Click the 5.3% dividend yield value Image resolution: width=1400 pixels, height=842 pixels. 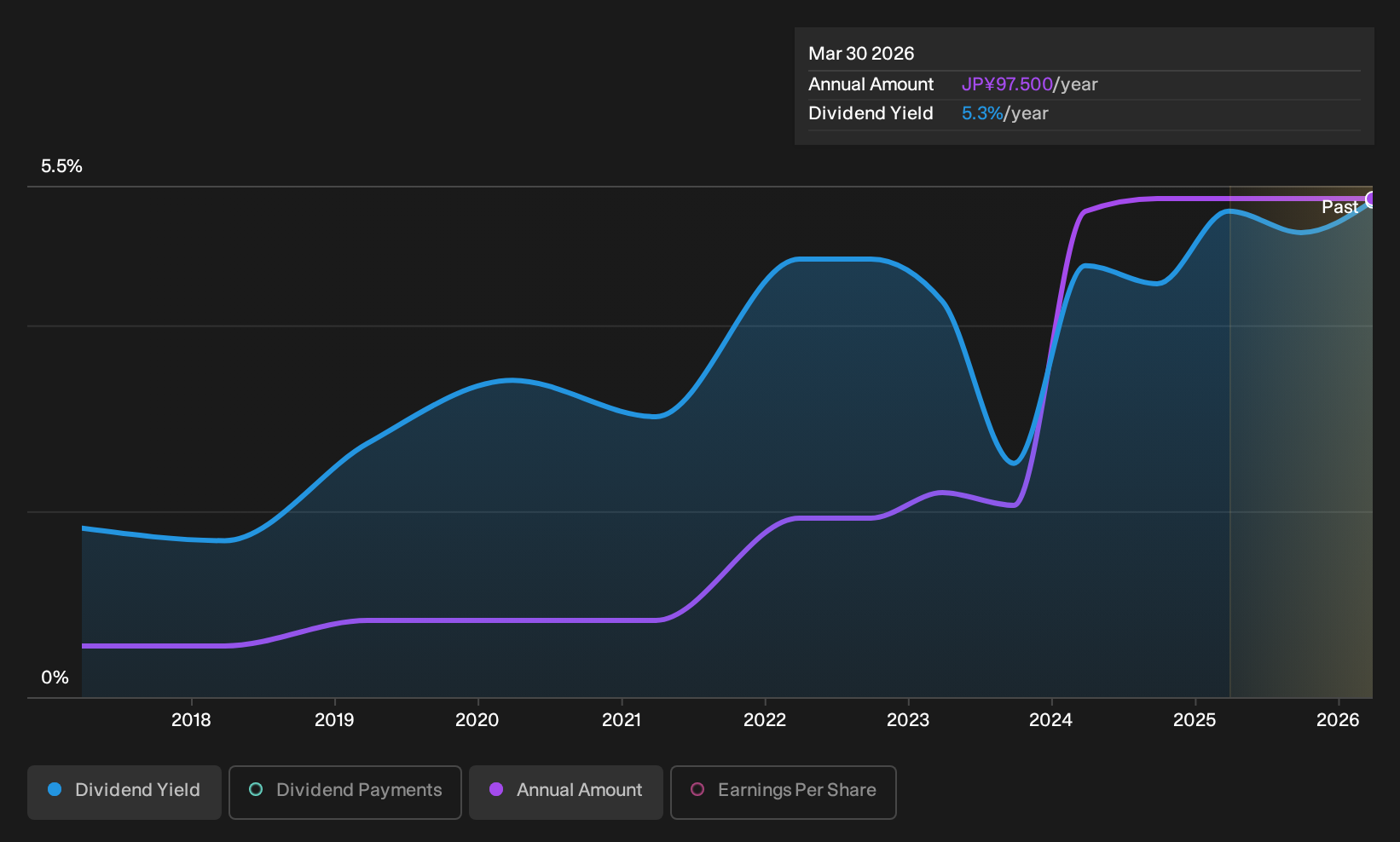tap(982, 113)
